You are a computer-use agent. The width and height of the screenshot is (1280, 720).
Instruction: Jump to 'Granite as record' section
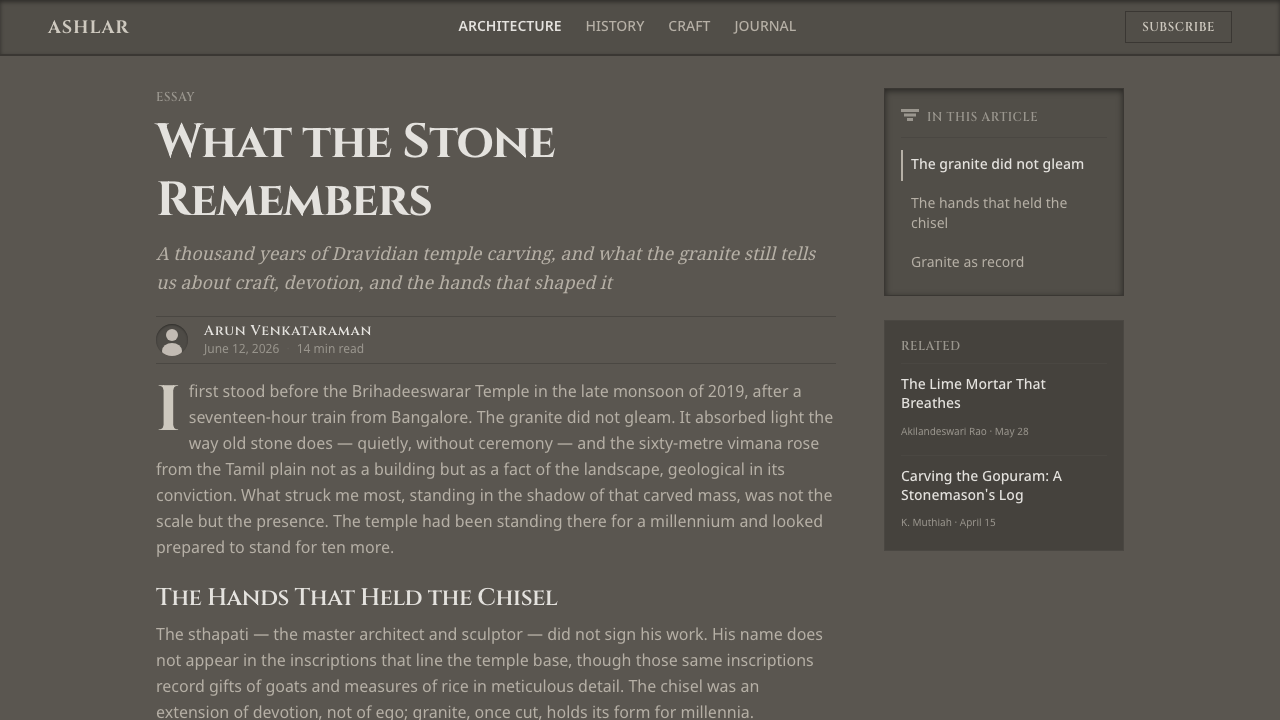pyautogui.click(x=967, y=262)
